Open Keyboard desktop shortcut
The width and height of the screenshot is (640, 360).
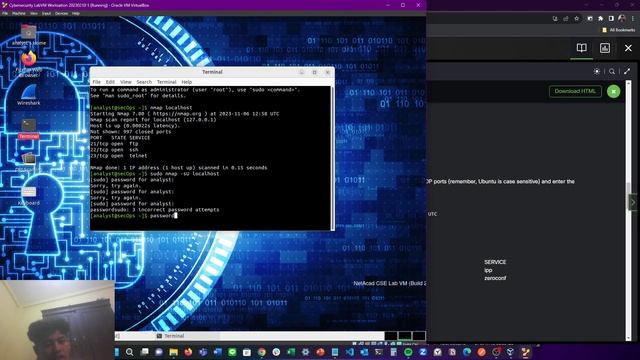(x=29, y=195)
